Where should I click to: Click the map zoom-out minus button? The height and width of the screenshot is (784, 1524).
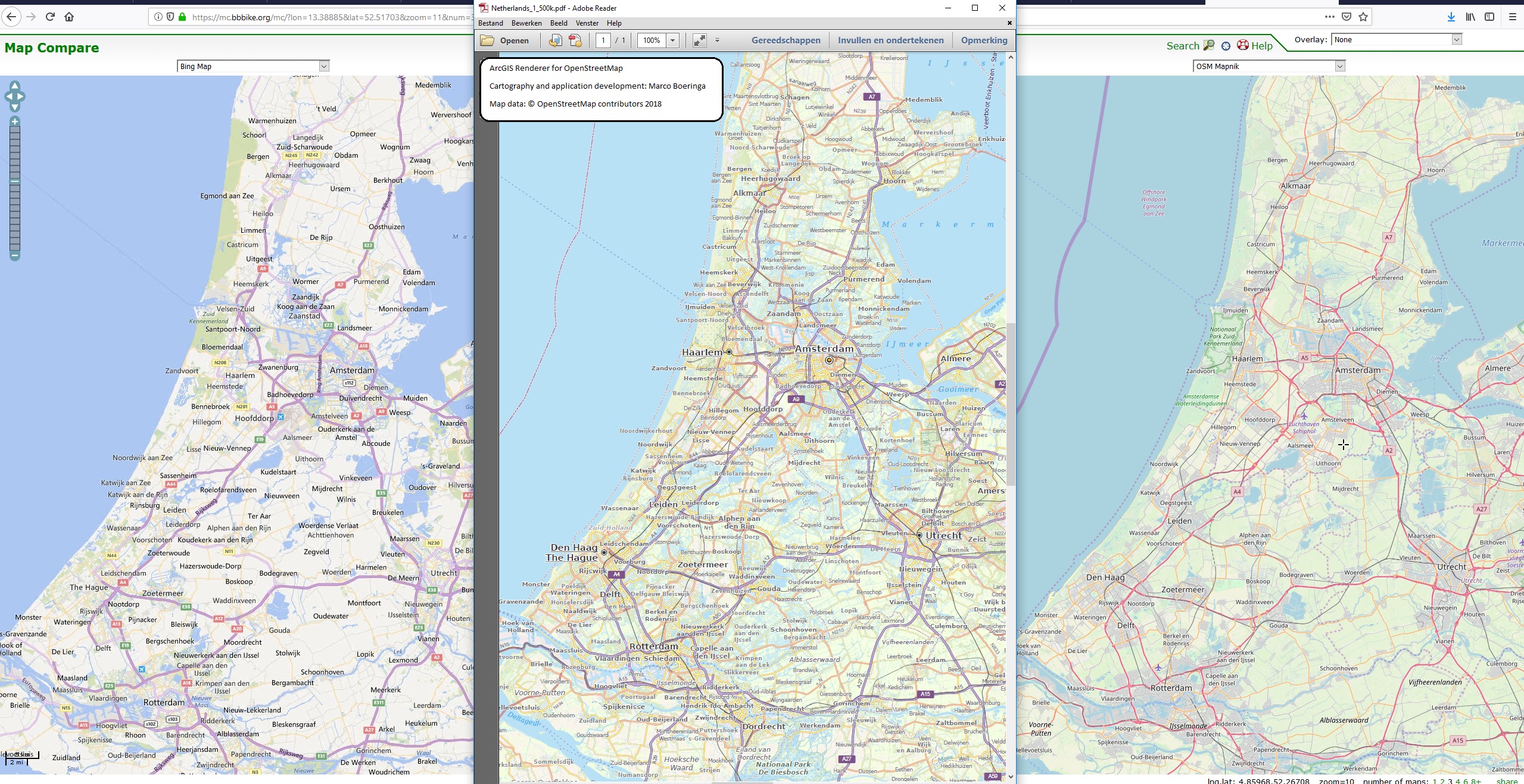click(x=15, y=256)
